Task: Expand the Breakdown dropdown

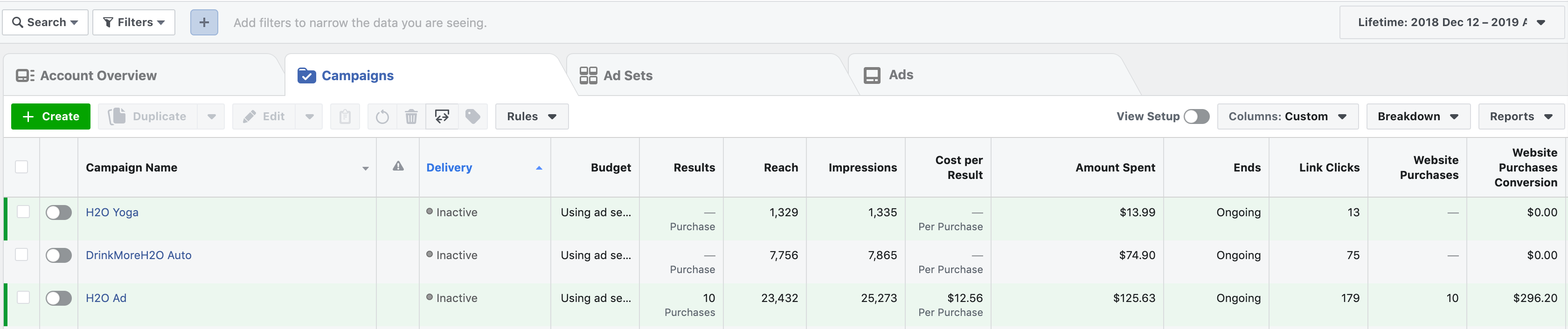Action: tap(1417, 116)
